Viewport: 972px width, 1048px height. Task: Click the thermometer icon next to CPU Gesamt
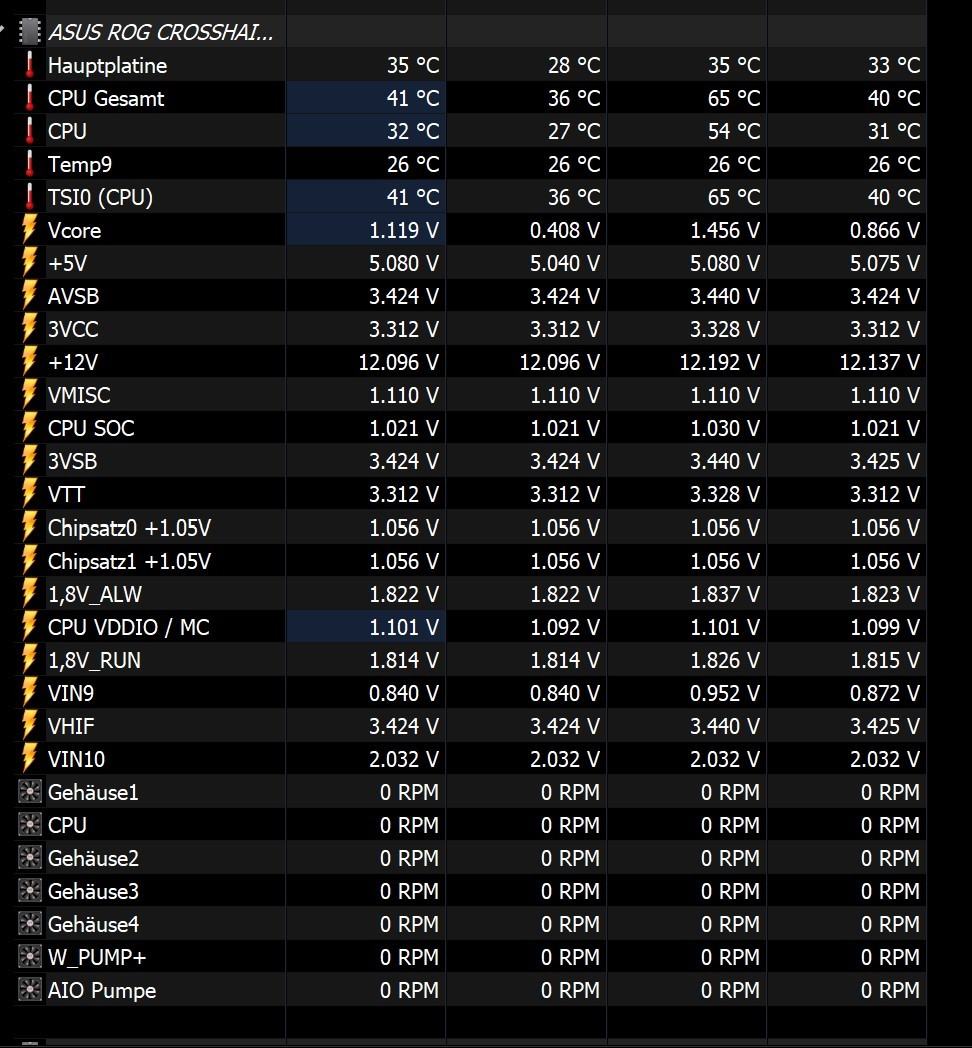29,98
